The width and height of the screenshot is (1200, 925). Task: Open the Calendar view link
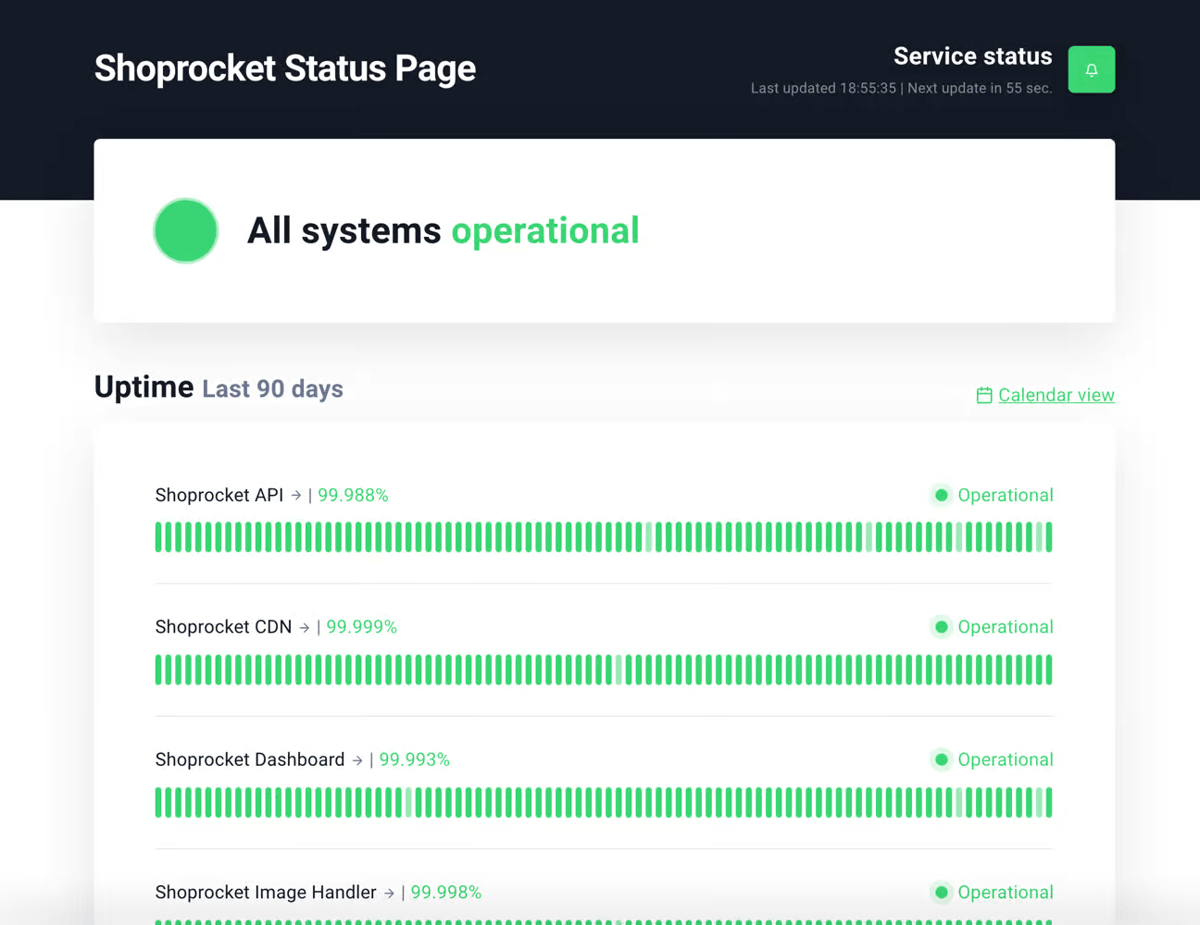(1056, 395)
